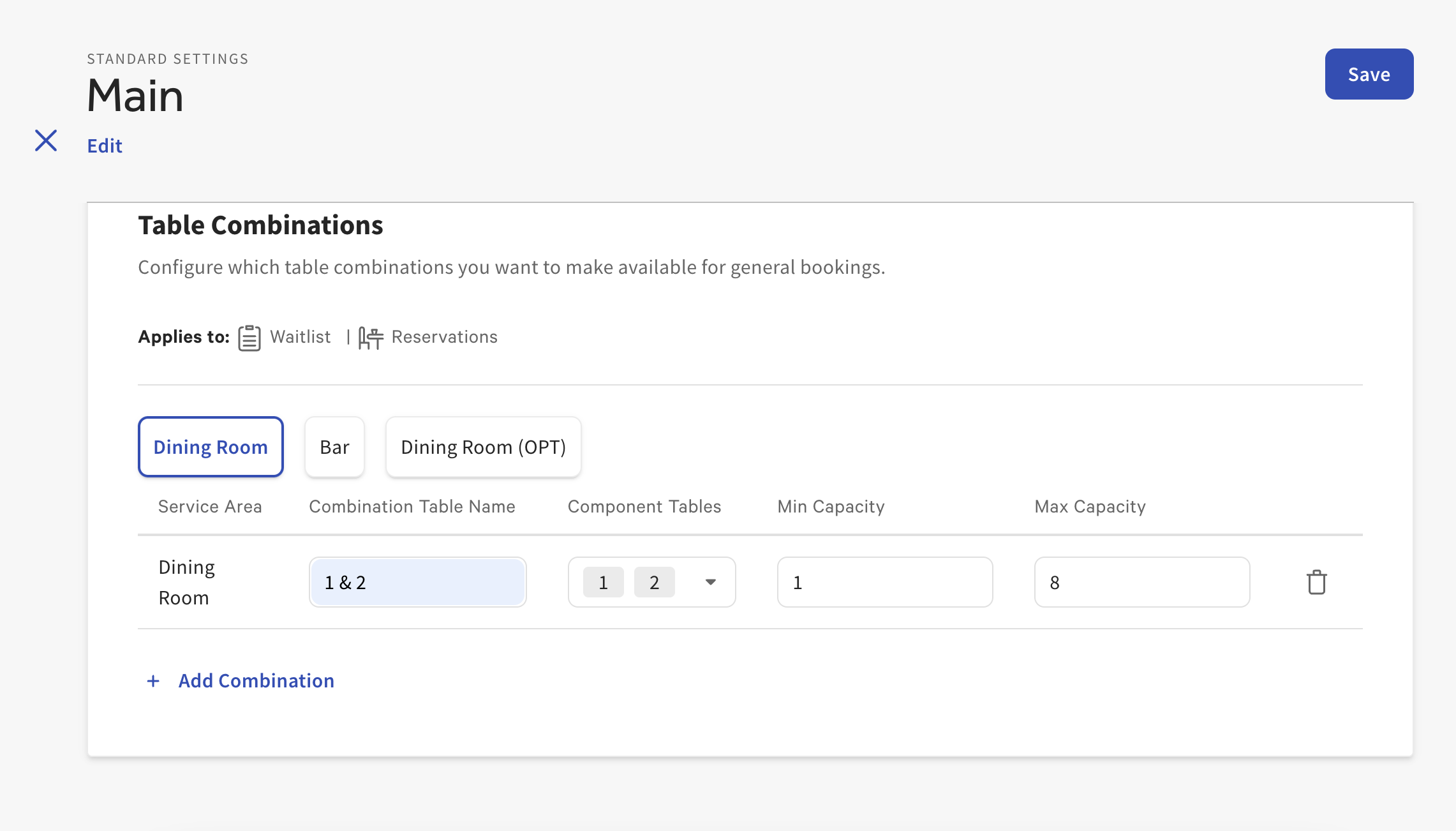Click the Max Capacity field showing 8

coord(1141,581)
